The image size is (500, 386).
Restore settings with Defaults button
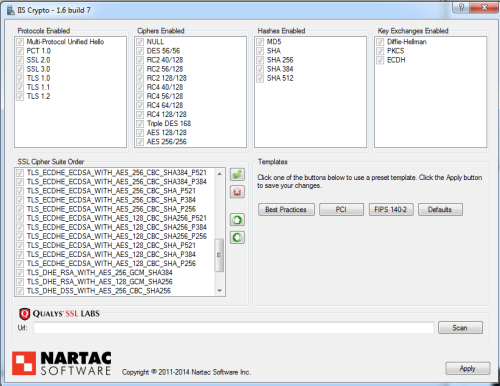click(x=440, y=210)
